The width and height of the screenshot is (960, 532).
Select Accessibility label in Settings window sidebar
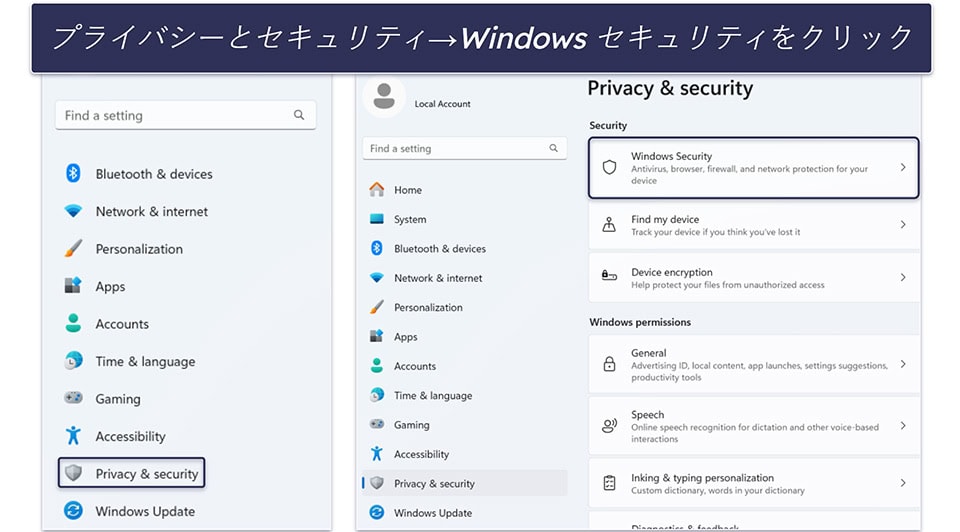(421, 454)
